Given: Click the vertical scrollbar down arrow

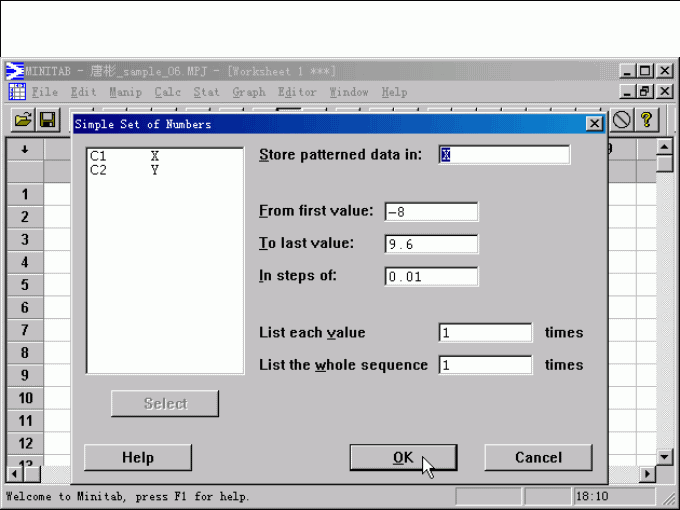Looking at the screenshot, I should click(x=665, y=456).
